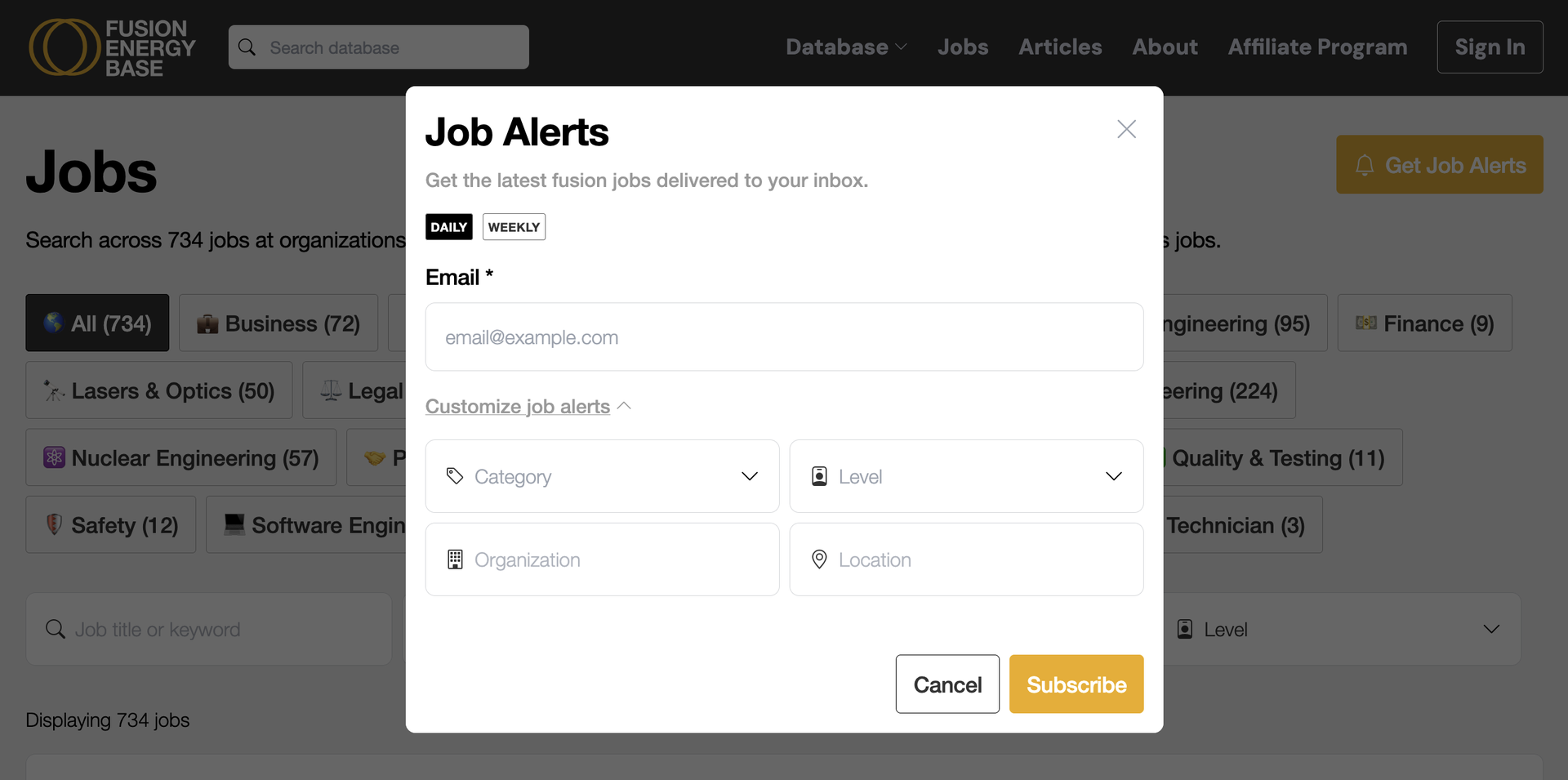Image resolution: width=1568 pixels, height=780 pixels.
Task: Go to the Articles nav item
Action: pyautogui.click(x=1060, y=47)
